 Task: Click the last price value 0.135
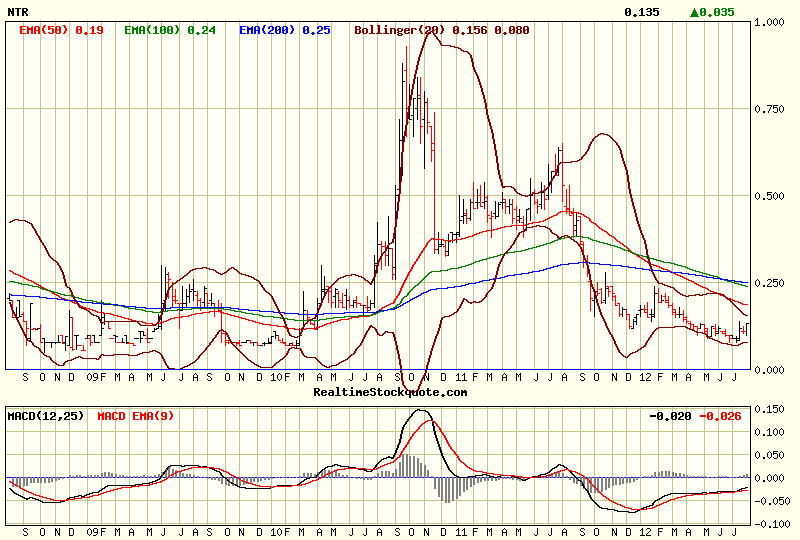pos(642,12)
